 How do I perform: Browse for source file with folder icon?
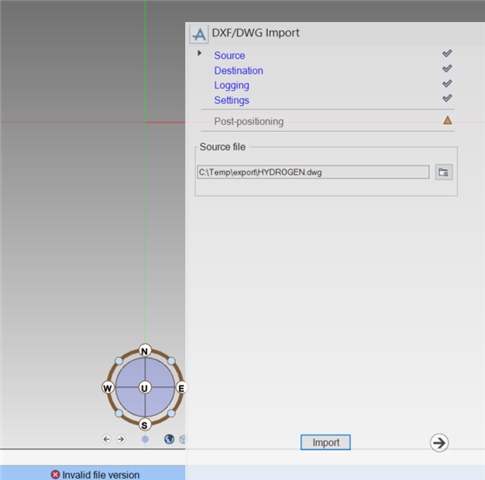click(444, 172)
